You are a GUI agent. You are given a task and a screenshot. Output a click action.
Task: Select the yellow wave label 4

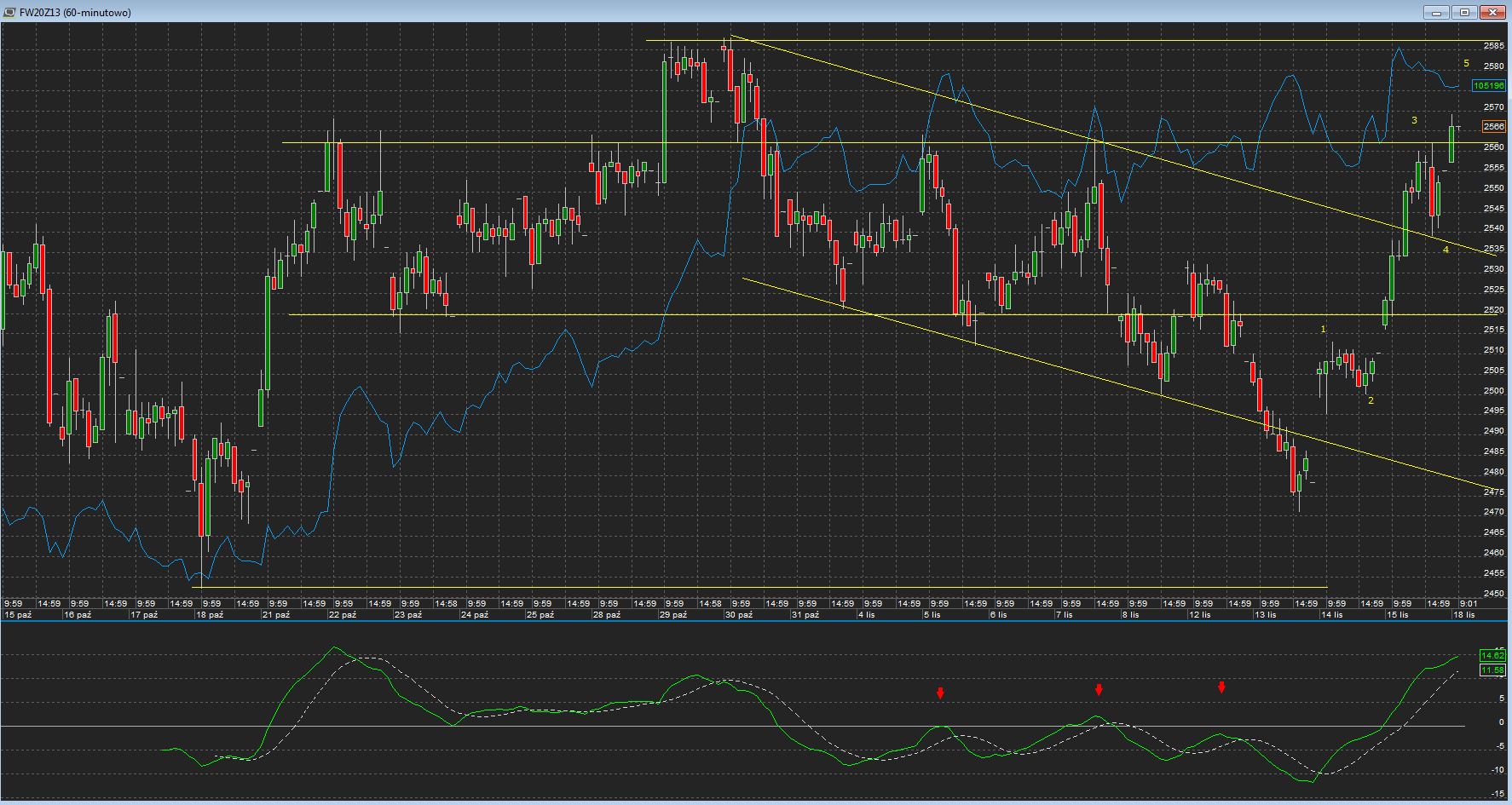[1446, 250]
